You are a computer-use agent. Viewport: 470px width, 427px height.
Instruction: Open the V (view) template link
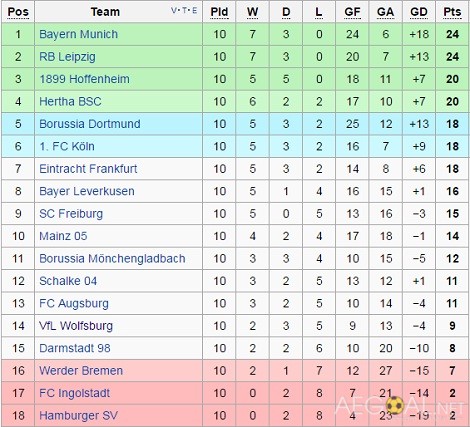click(x=173, y=10)
